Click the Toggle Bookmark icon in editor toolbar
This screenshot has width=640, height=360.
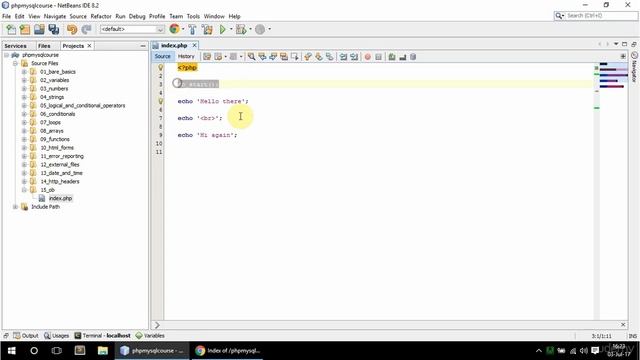pos(329,57)
